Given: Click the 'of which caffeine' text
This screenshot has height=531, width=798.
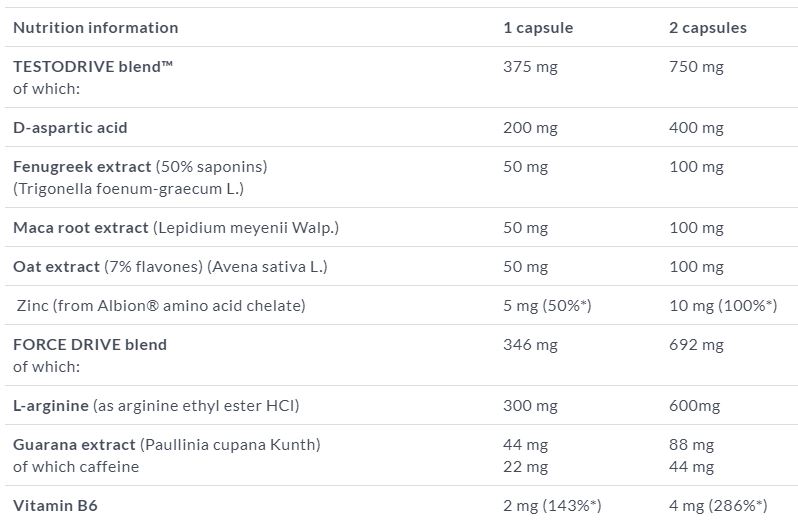Looking at the screenshot, I should click(x=76, y=466).
